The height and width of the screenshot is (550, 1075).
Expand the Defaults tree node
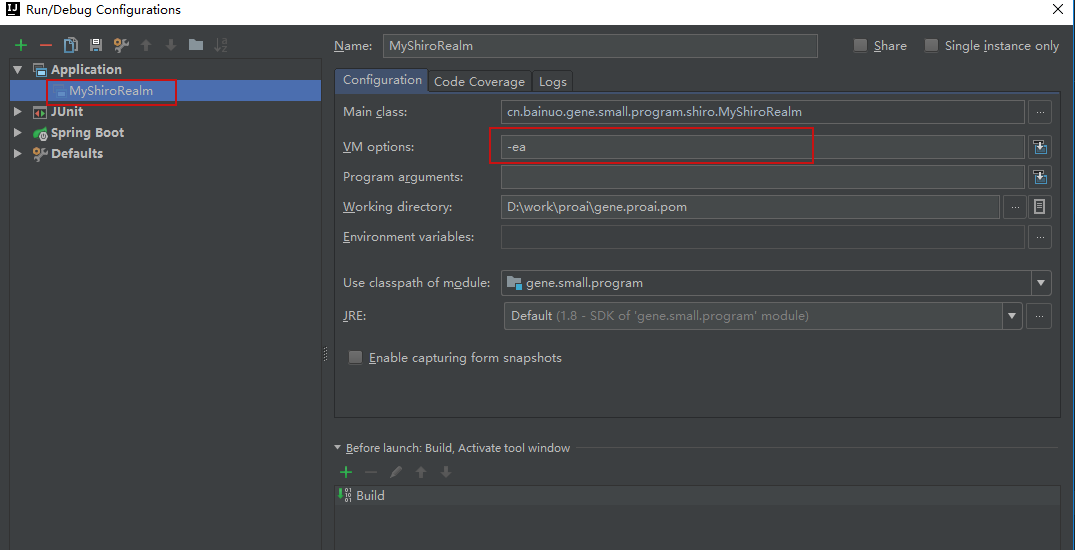18,154
